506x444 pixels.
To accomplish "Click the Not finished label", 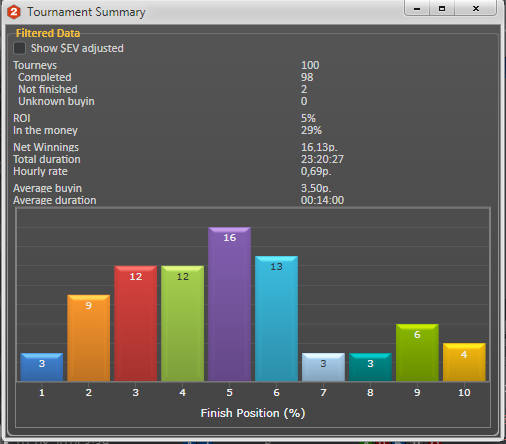I will (48, 89).
